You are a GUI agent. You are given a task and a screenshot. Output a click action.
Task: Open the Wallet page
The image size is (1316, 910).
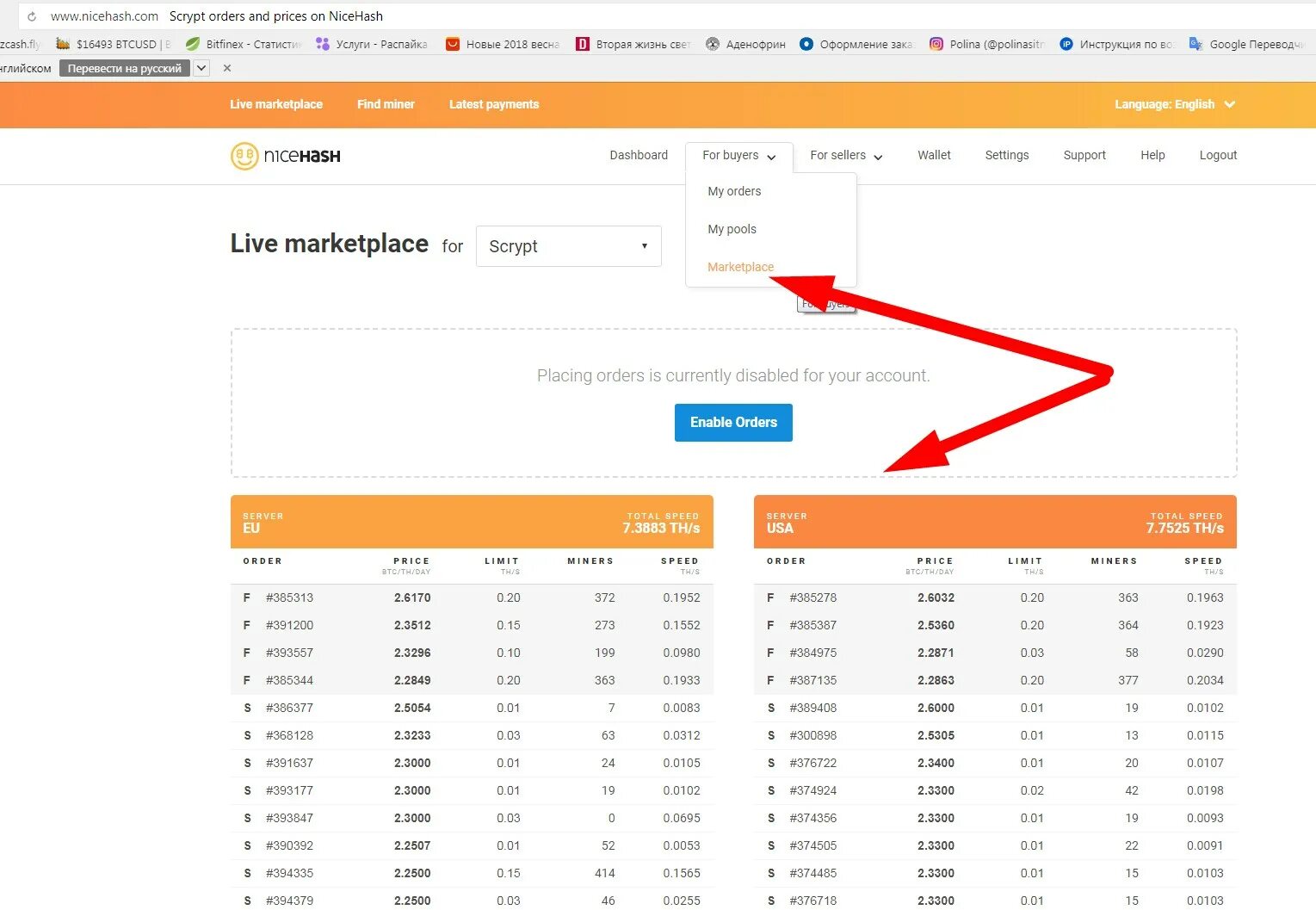(934, 155)
